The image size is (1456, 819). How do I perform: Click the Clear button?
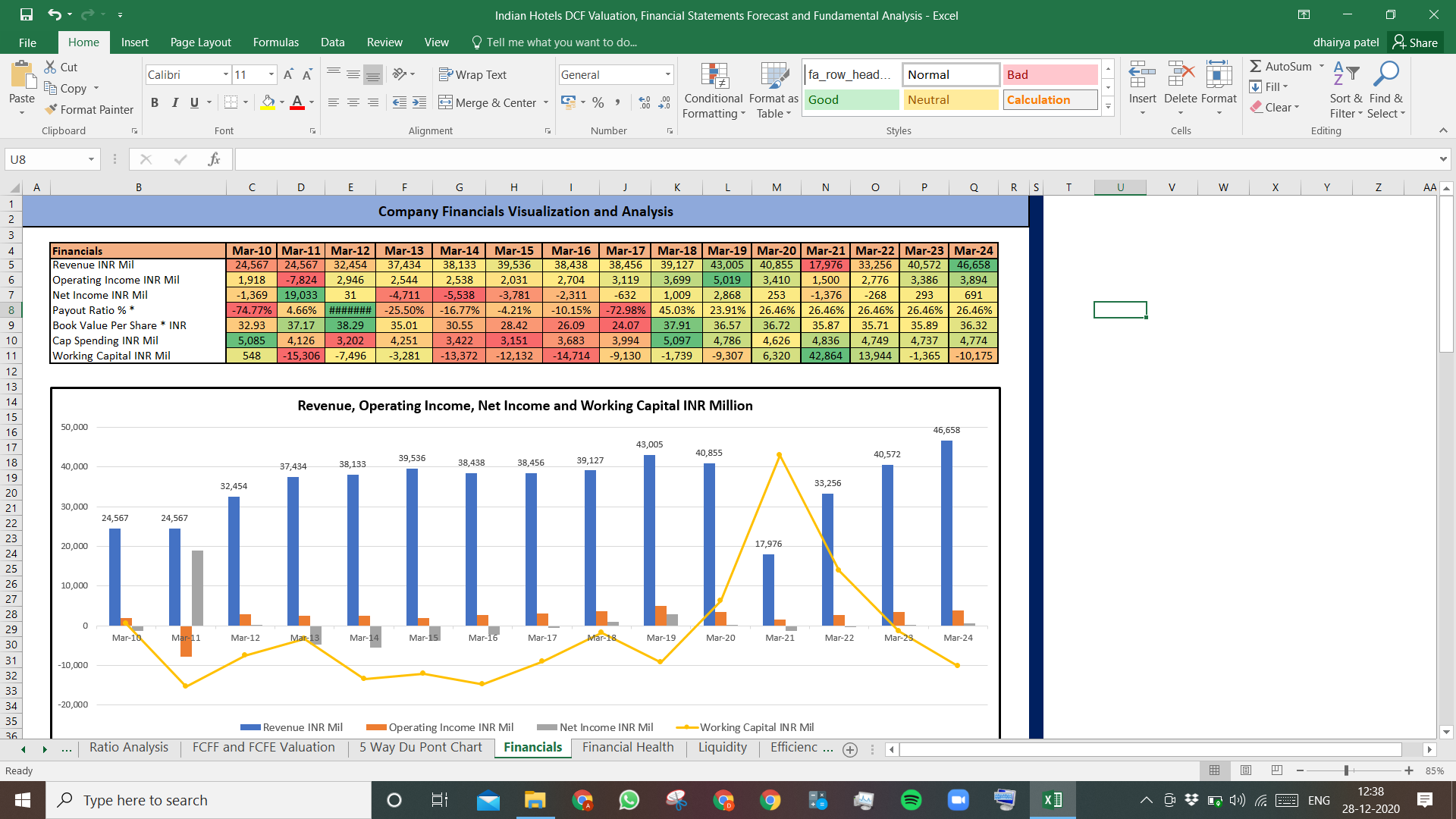click(1275, 107)
